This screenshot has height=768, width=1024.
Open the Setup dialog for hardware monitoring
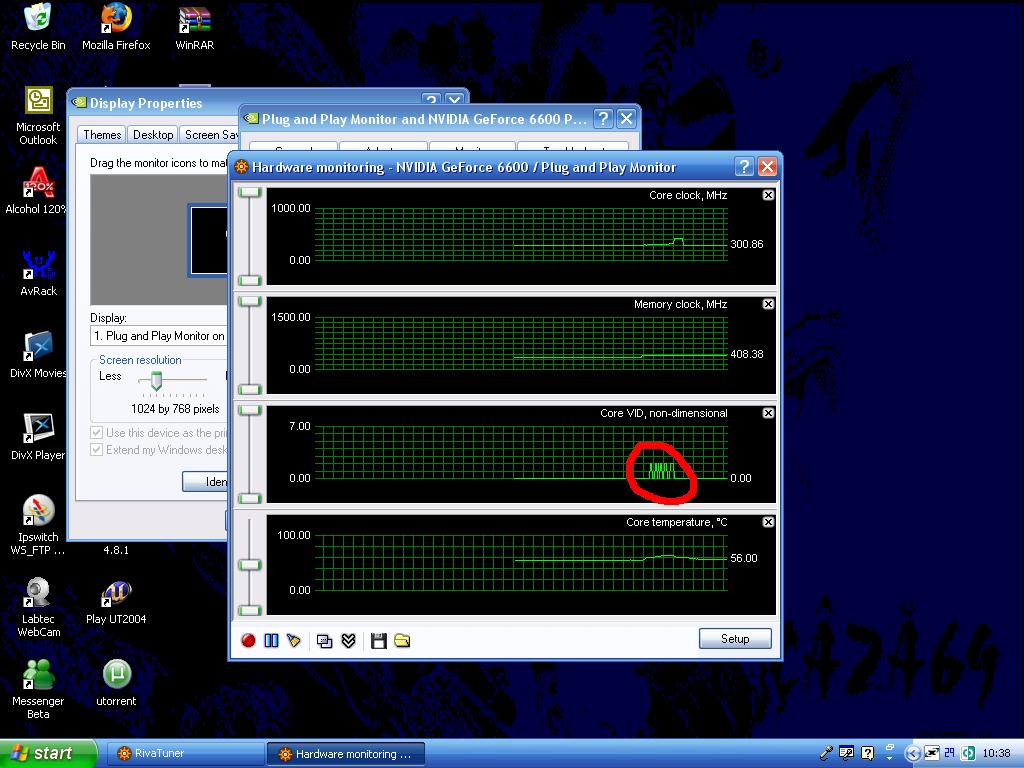pos(735,639)
